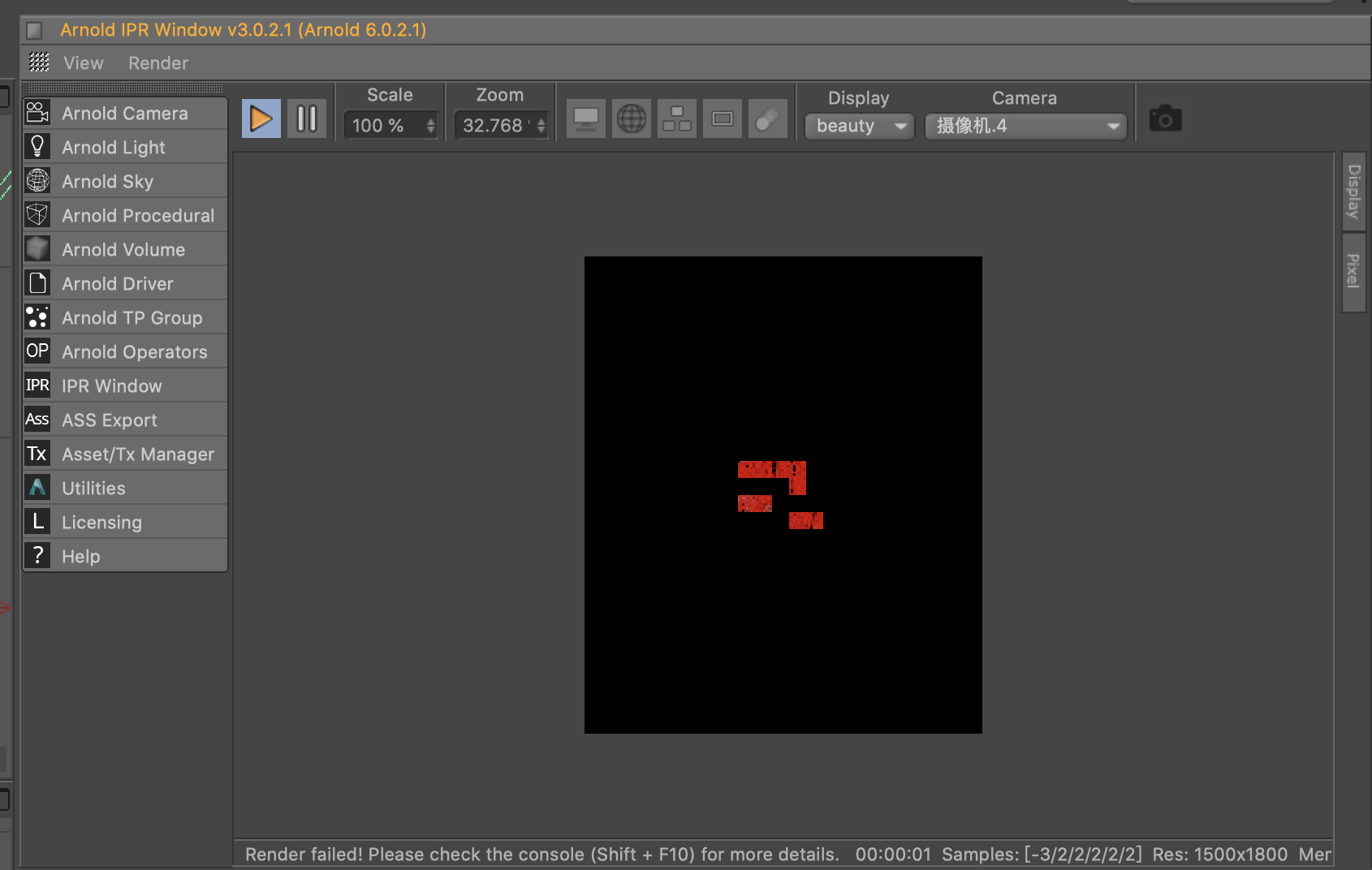The height and width of the screenshot is (870, 1372).
Task: Take a snapshot with the camera icon
Action: click(x=1165, y=119)
